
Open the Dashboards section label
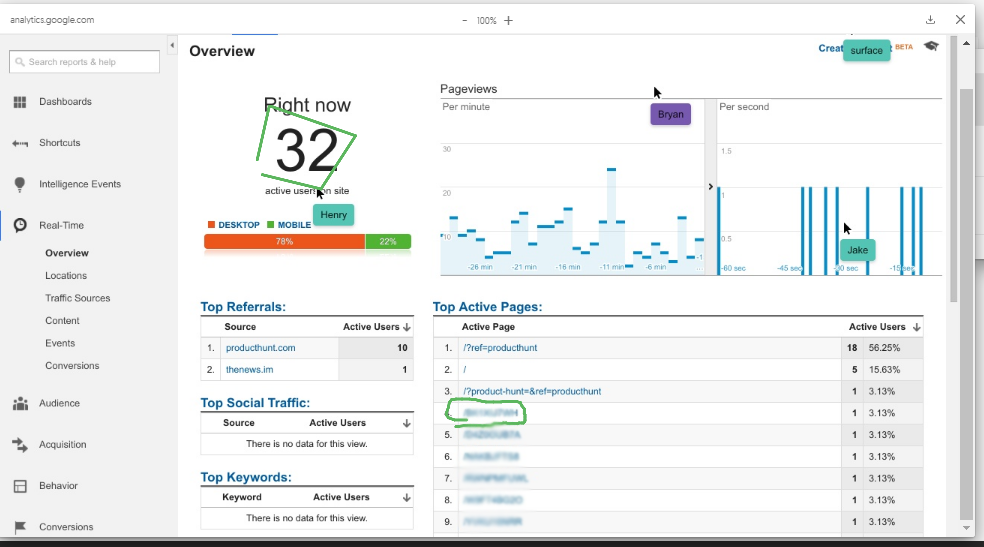[65, 102]
